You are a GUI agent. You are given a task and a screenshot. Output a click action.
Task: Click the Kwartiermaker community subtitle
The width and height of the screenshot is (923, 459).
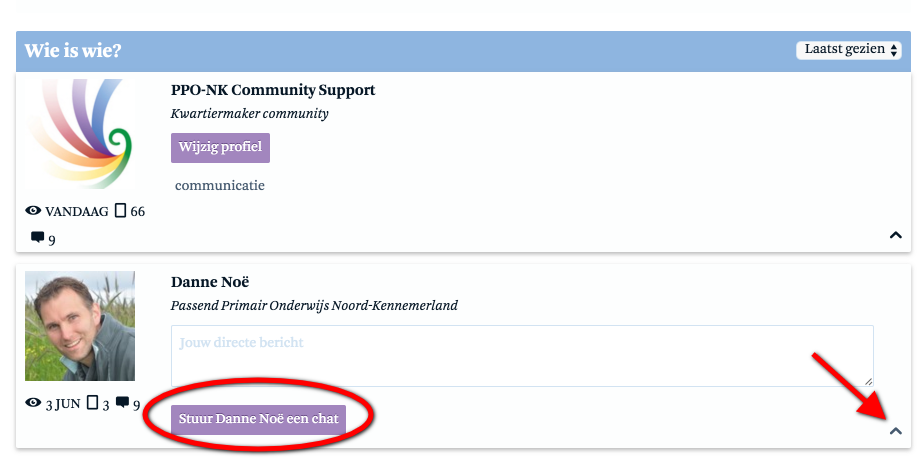pos(250,114)
